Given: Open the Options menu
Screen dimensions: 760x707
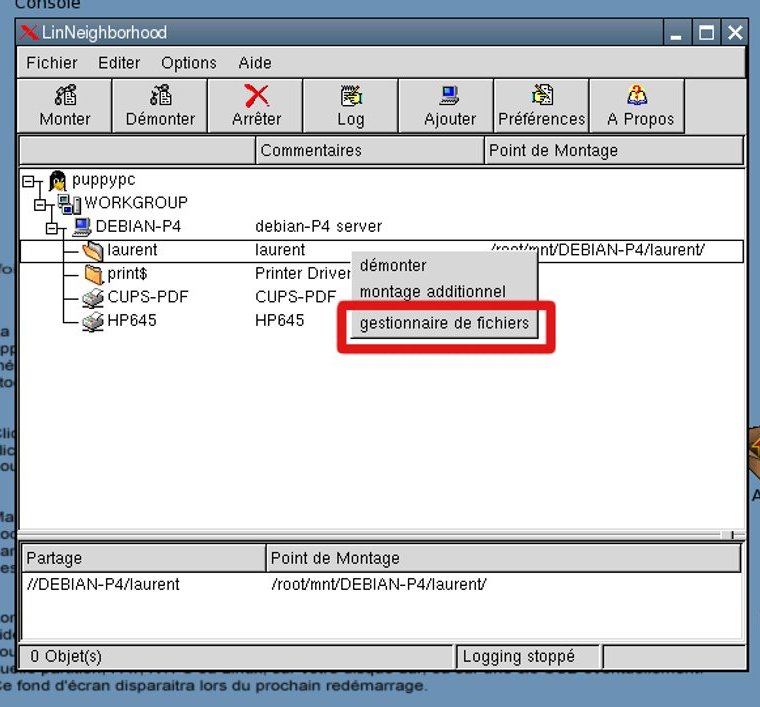Looking at the screenshot, I should click(189, 63).
